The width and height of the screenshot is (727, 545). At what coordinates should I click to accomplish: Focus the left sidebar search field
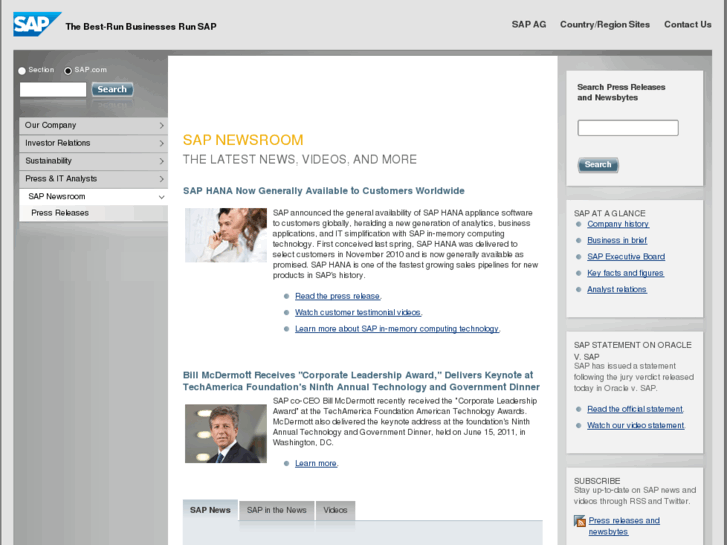pyautogui.click(x=53, y=90)
